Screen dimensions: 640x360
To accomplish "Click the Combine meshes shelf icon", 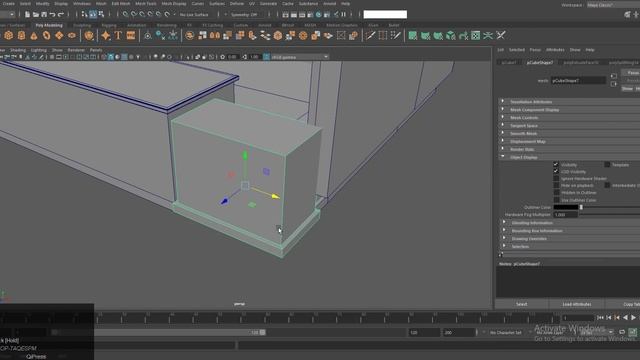I will [189, 36].
